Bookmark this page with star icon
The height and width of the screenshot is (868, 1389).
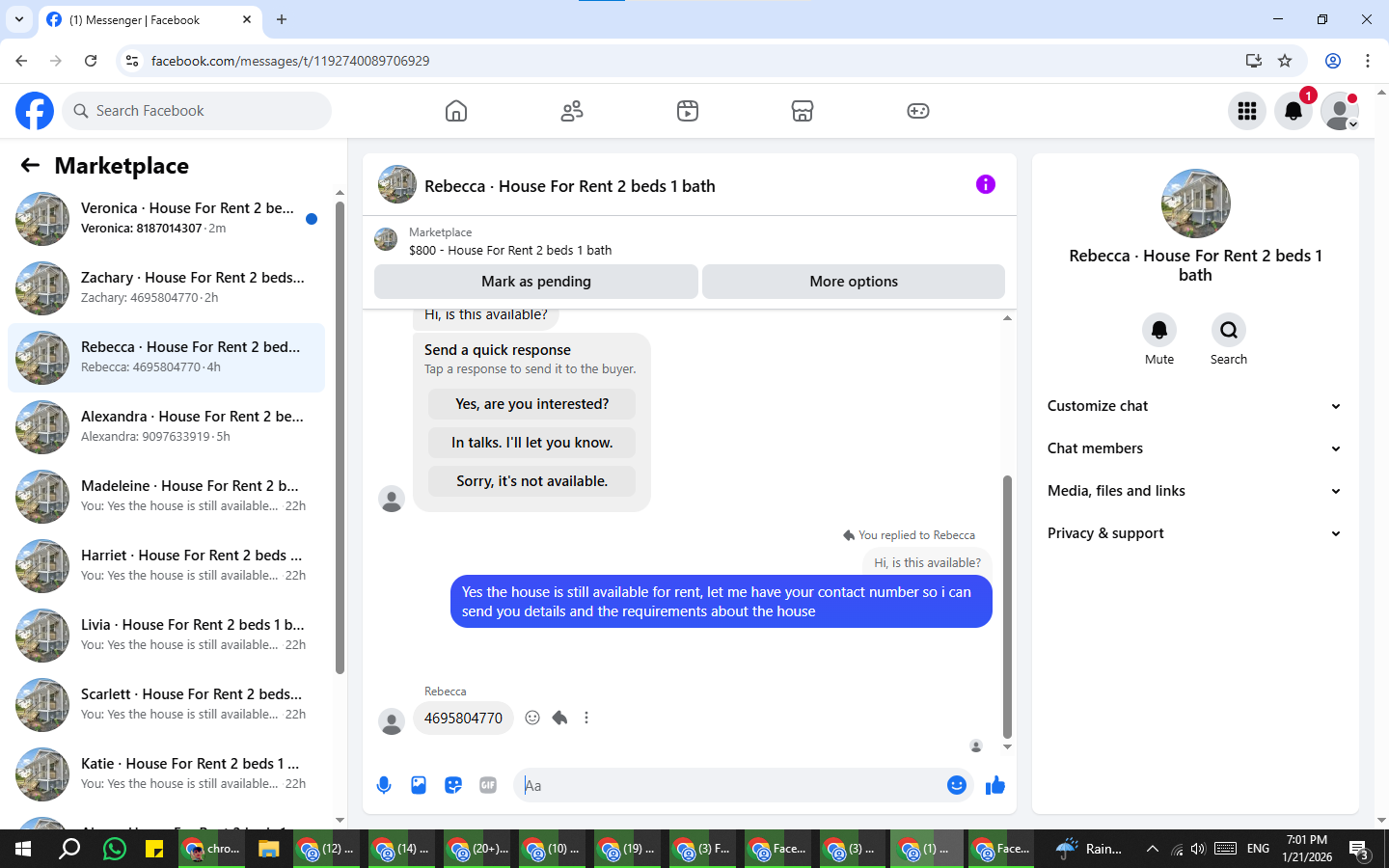(x=1285, y=61)
